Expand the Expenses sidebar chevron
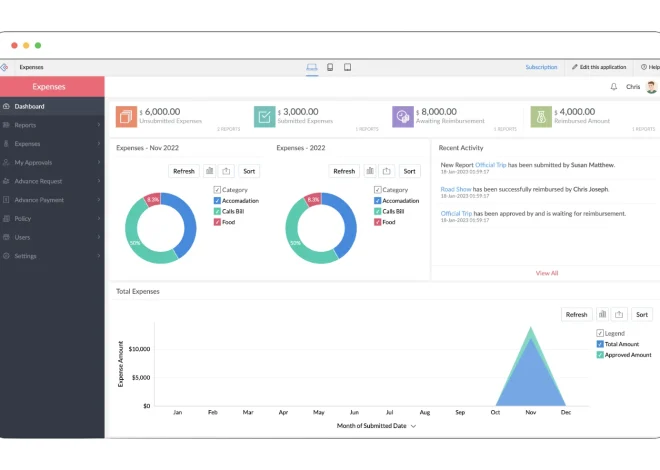This screenshot has height=470, width=660. [x=99, y=143]
